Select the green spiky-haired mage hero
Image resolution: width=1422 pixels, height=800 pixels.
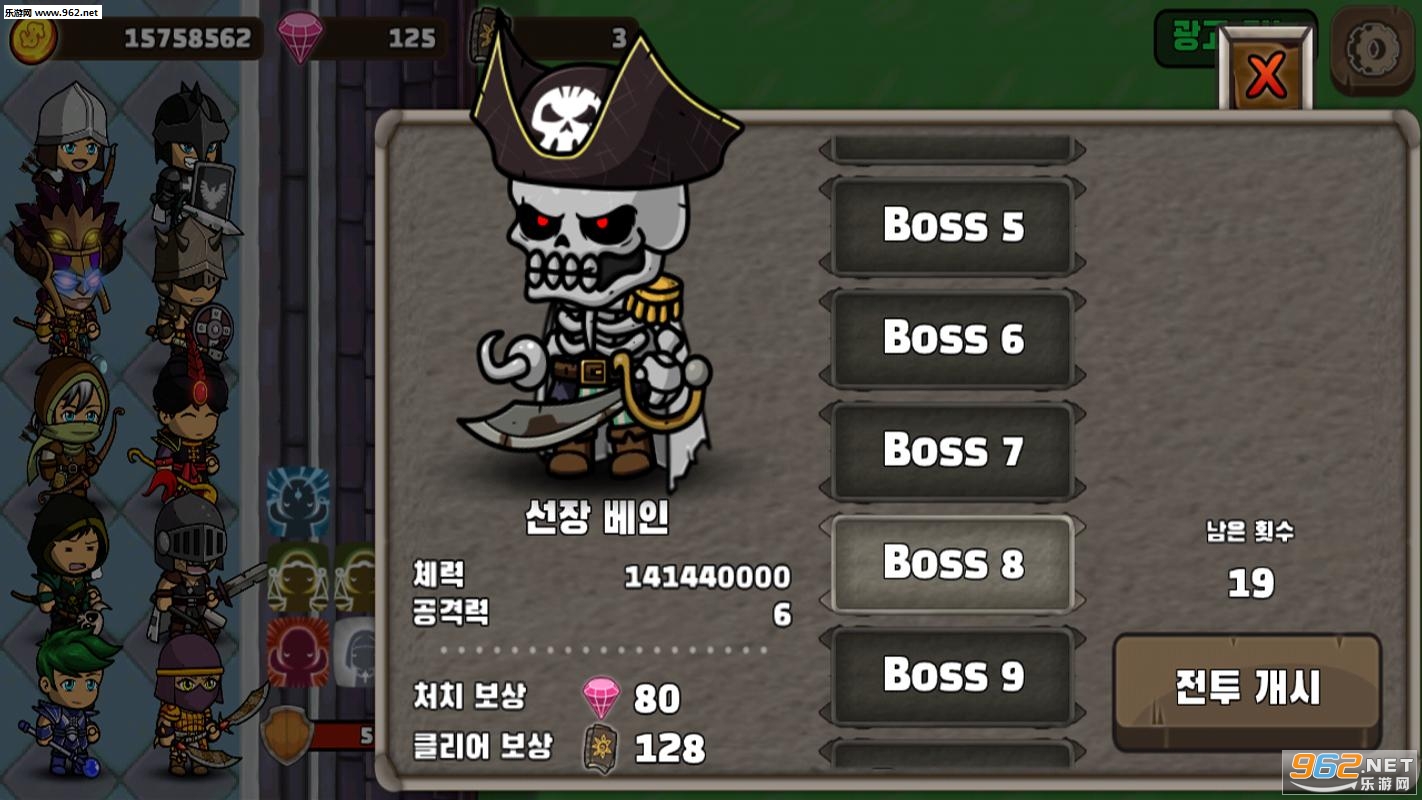click(68, 700)
